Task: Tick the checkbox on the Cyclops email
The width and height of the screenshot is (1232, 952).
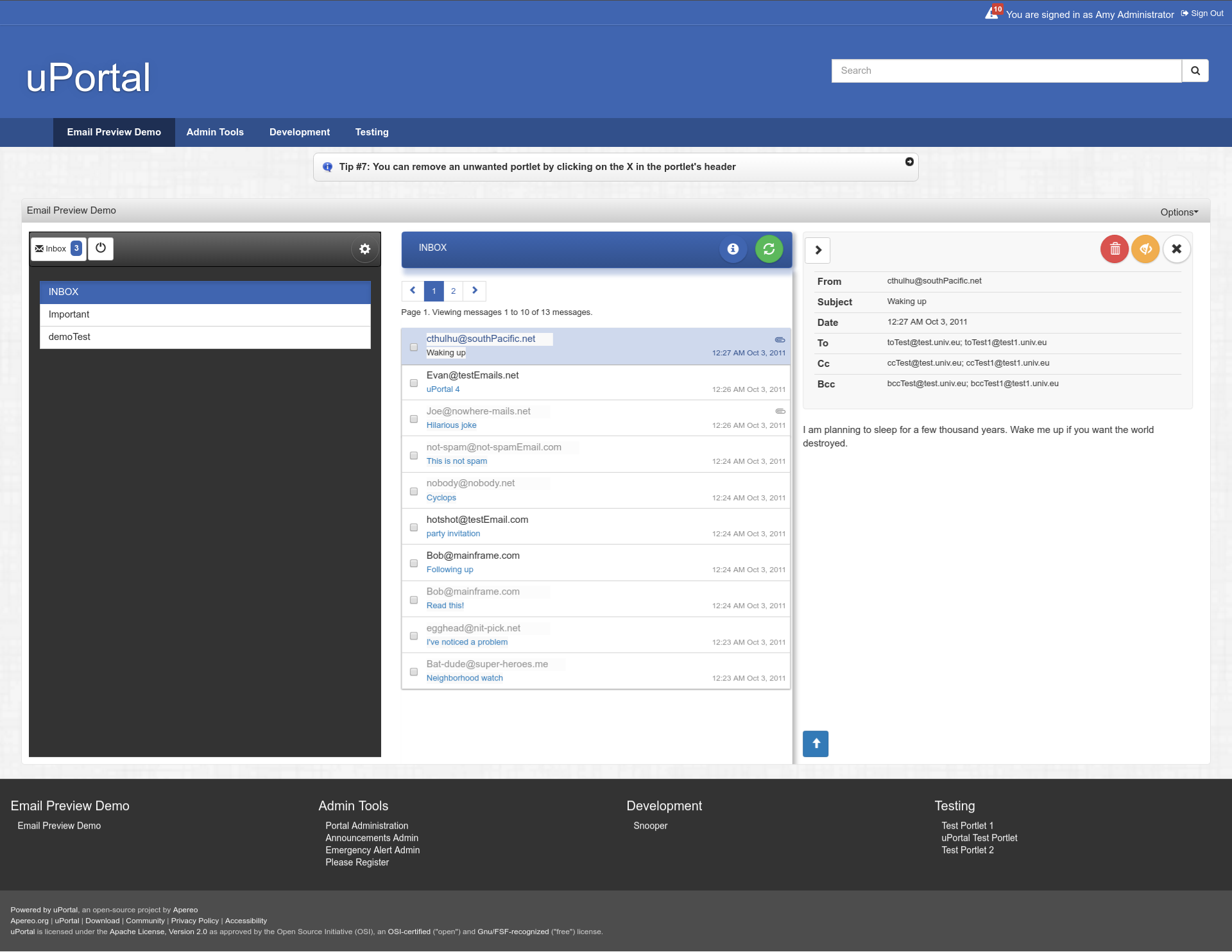Action: 413,491
